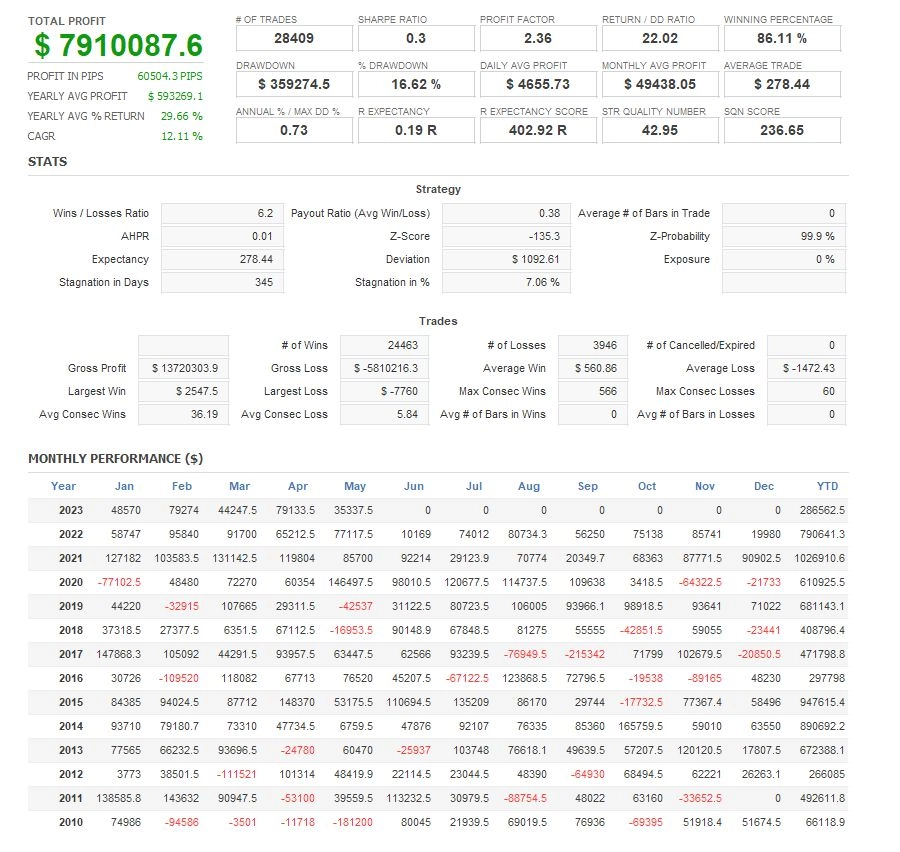900x852 pixels.
Task: Select the Return / DD Ratio value 22.02
Action: pos(660,38)
